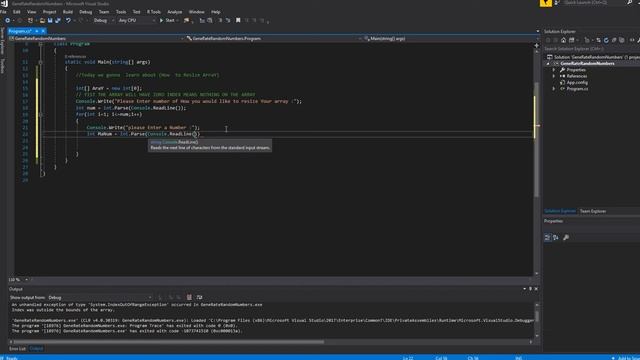Click the Save icon in the toolbar
The height and width of the screenshot is (360, 640).
click(50, 20)
